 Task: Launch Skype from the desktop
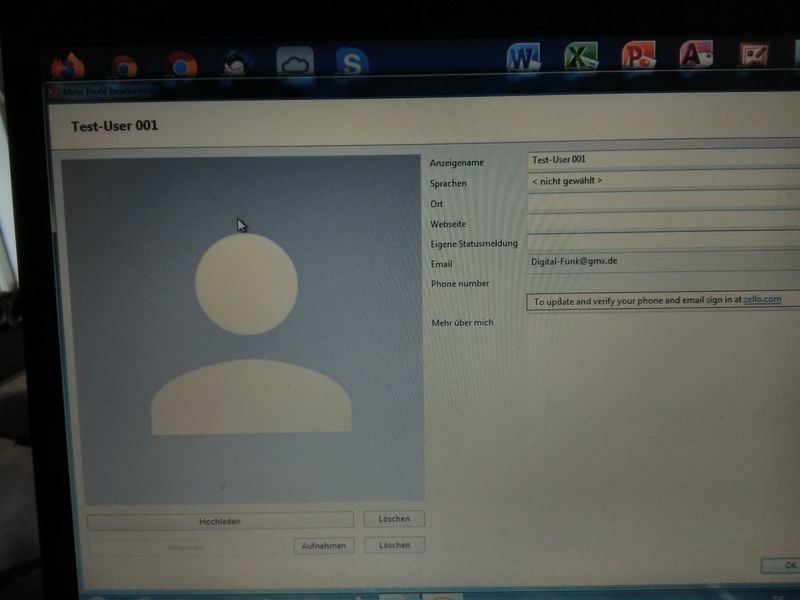[x=352, y=61]
